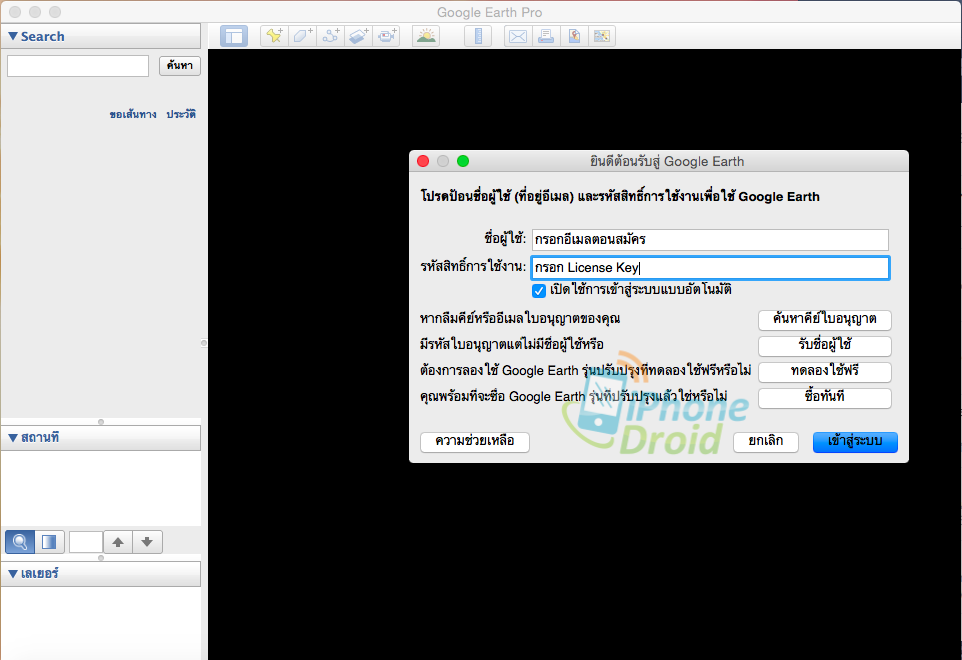
Task: Collapse the เลเยอร์ panel
Action: [13, 574]
